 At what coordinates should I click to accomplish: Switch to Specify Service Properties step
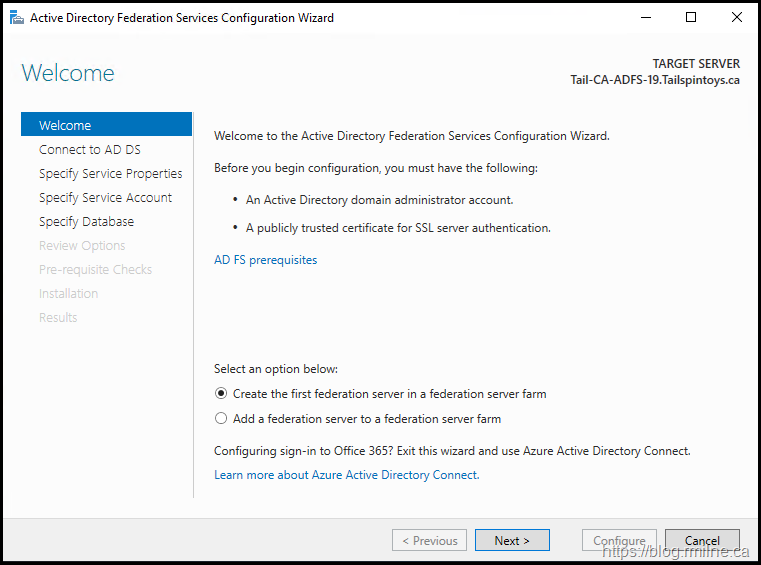[x=110, y=173]
